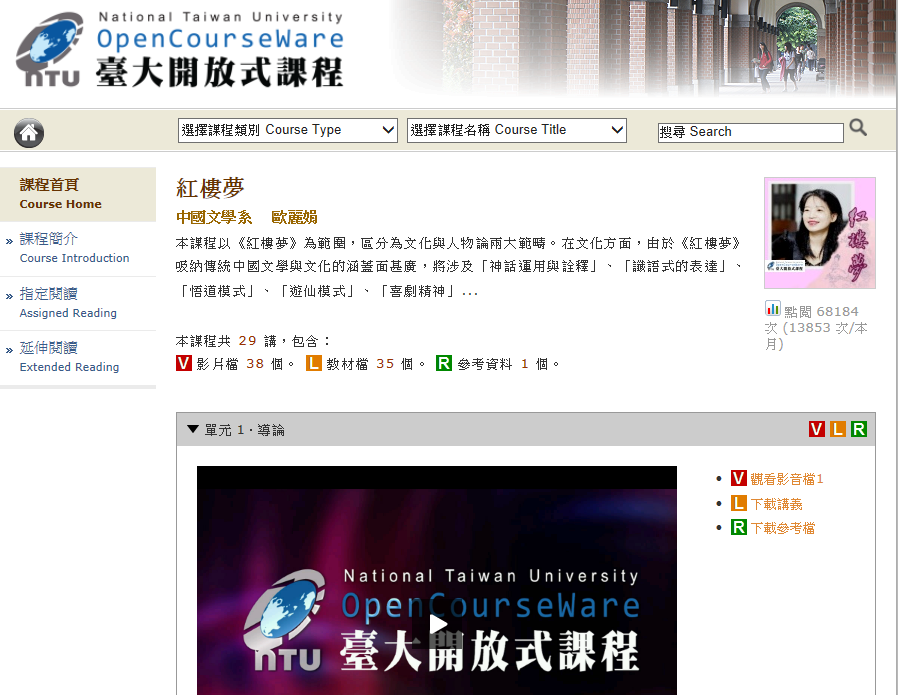Screen dimensions: 898x695
Task: Click the red V 影片檔 icon
Action: click(x=184, y=363)
